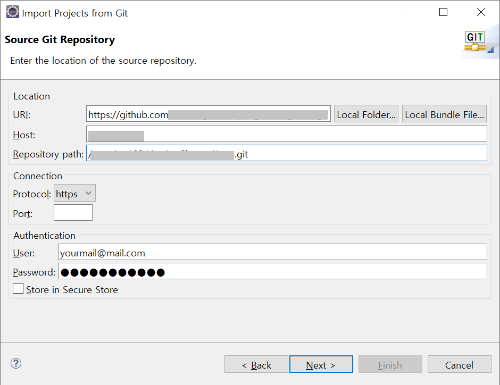Viewport: 500px width, 385px height.
Task: Click the Password field
Action: (x=272, y=271)
